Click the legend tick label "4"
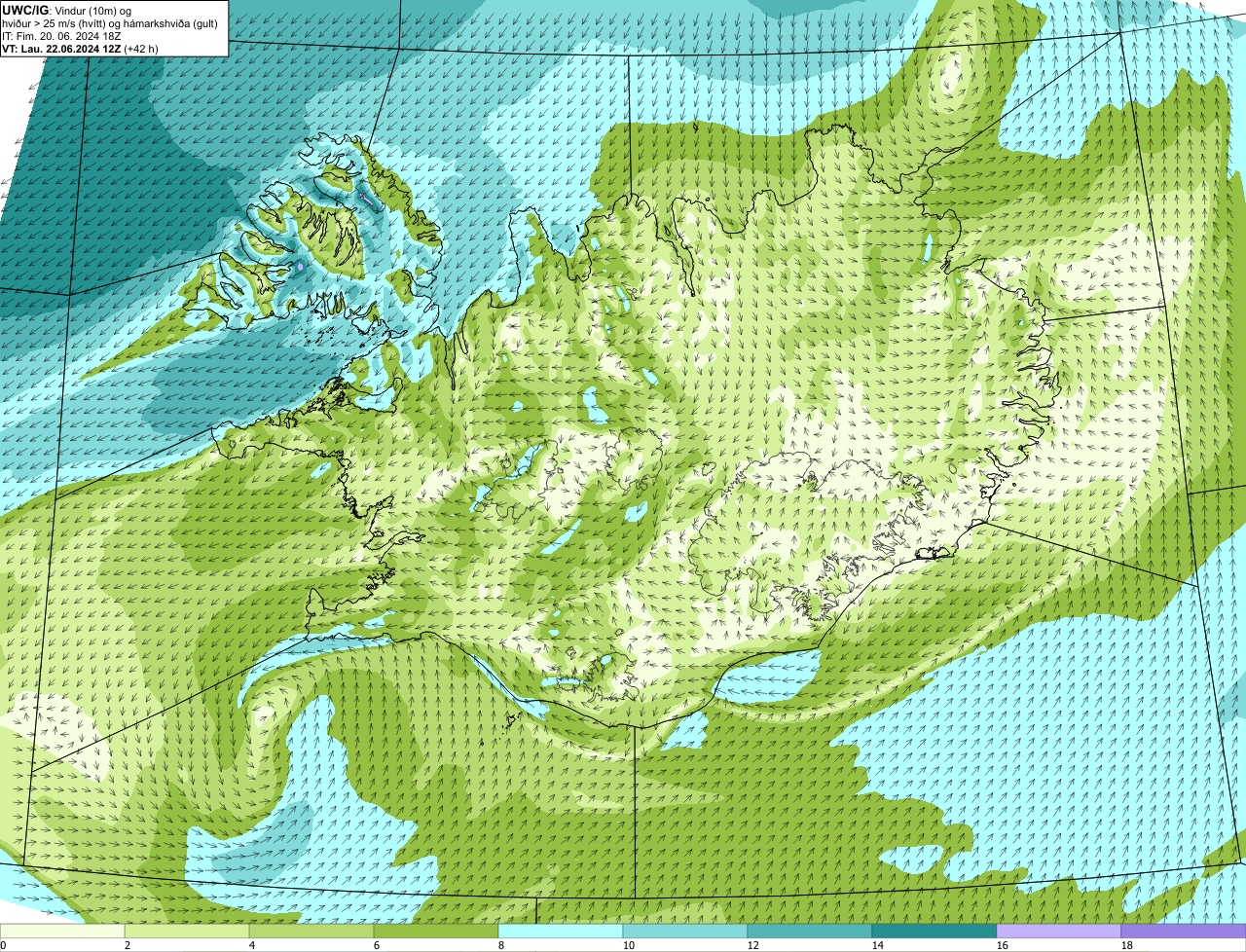Viewport: 1246px width, 952px height. coord(252,945)
